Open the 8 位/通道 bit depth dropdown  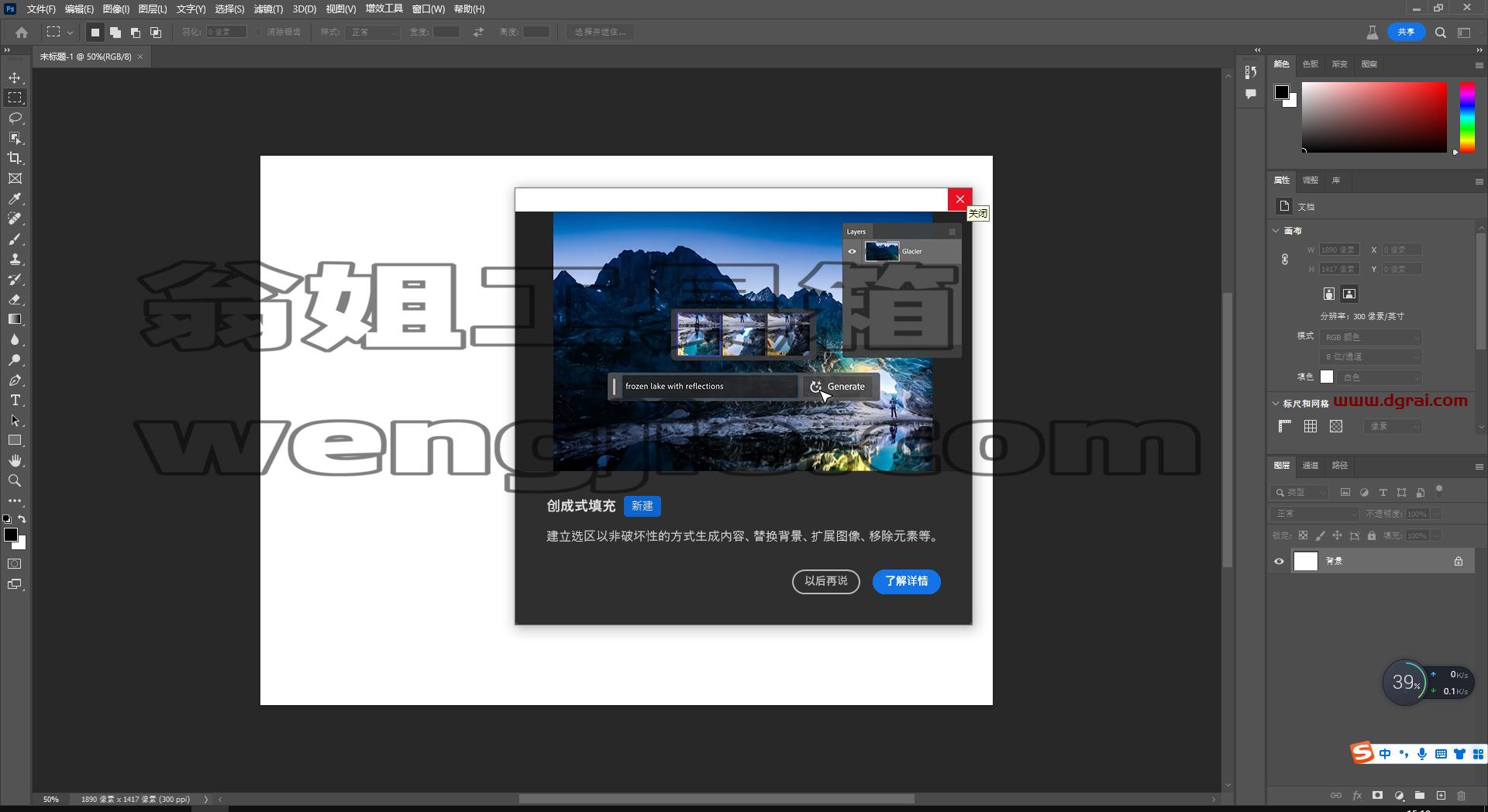click(1371, 356)
